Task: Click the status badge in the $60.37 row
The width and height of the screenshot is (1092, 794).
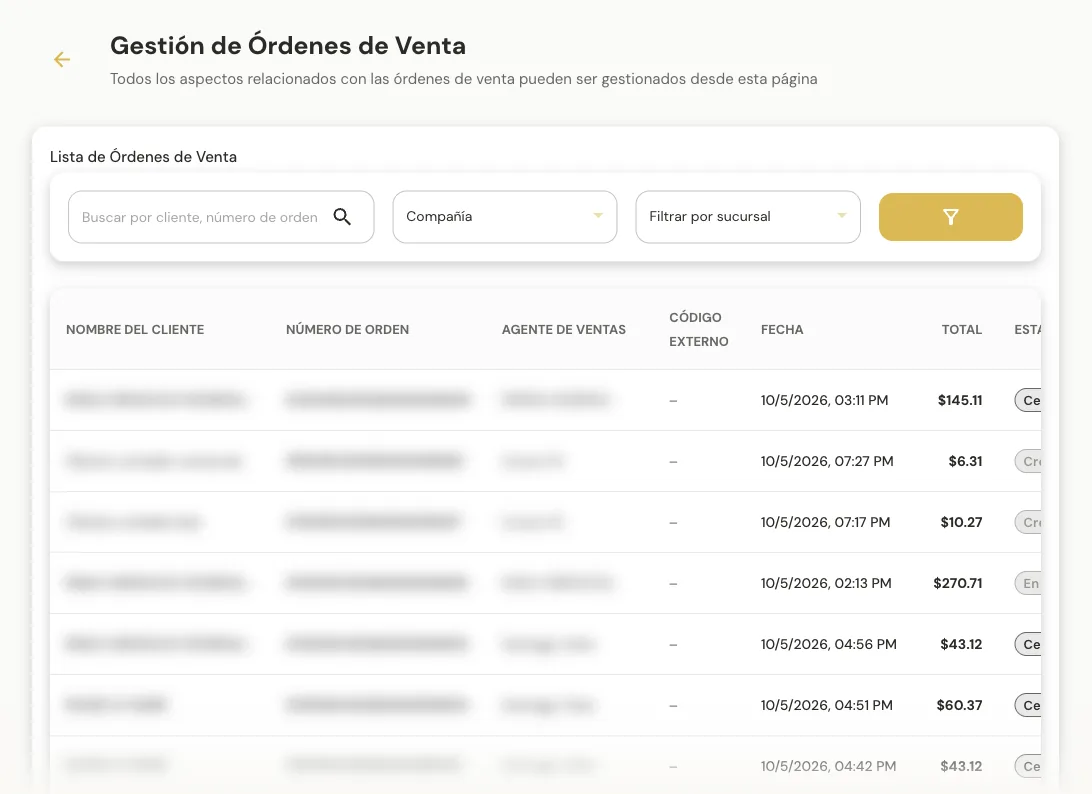Action: (1028, 706)
